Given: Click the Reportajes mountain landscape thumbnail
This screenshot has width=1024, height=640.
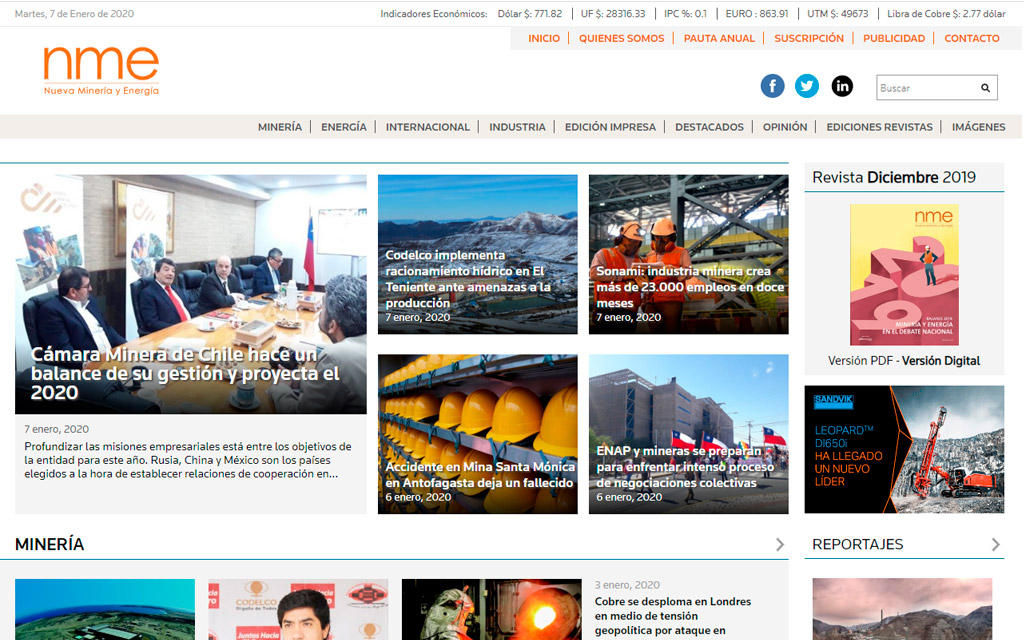Looking at the screenshot, I should (902, 609).
